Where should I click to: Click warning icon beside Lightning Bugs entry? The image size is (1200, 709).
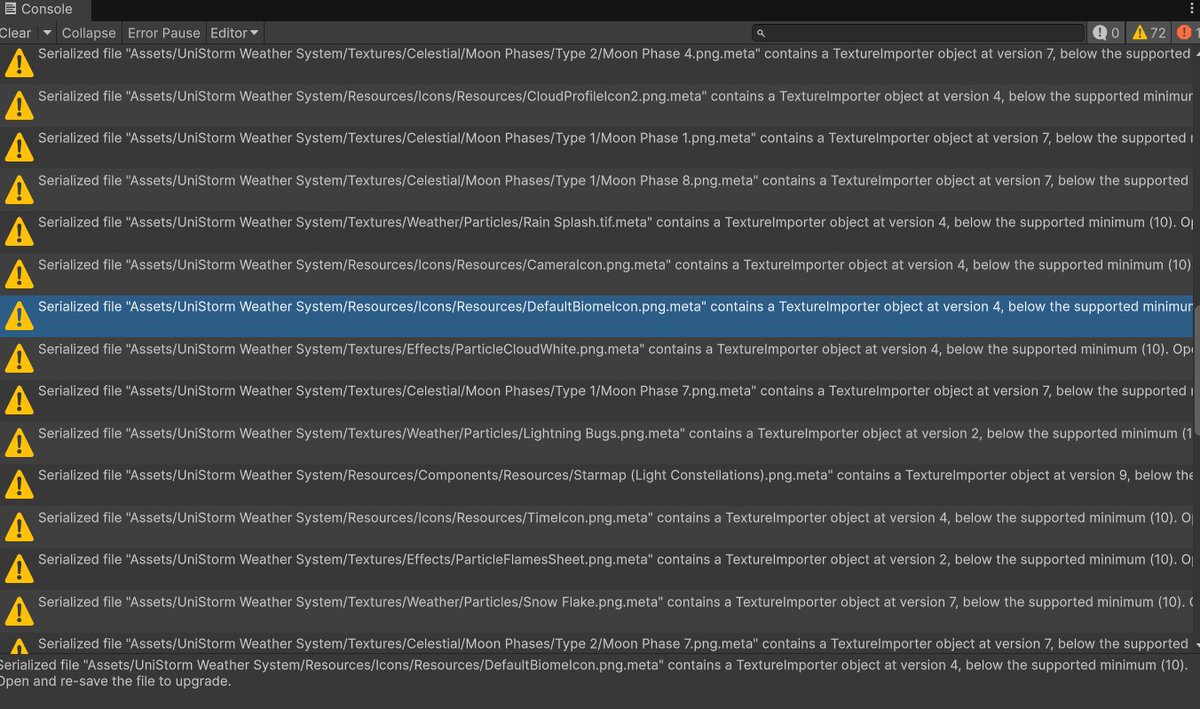pyautogui.click(x=18, y=443)
